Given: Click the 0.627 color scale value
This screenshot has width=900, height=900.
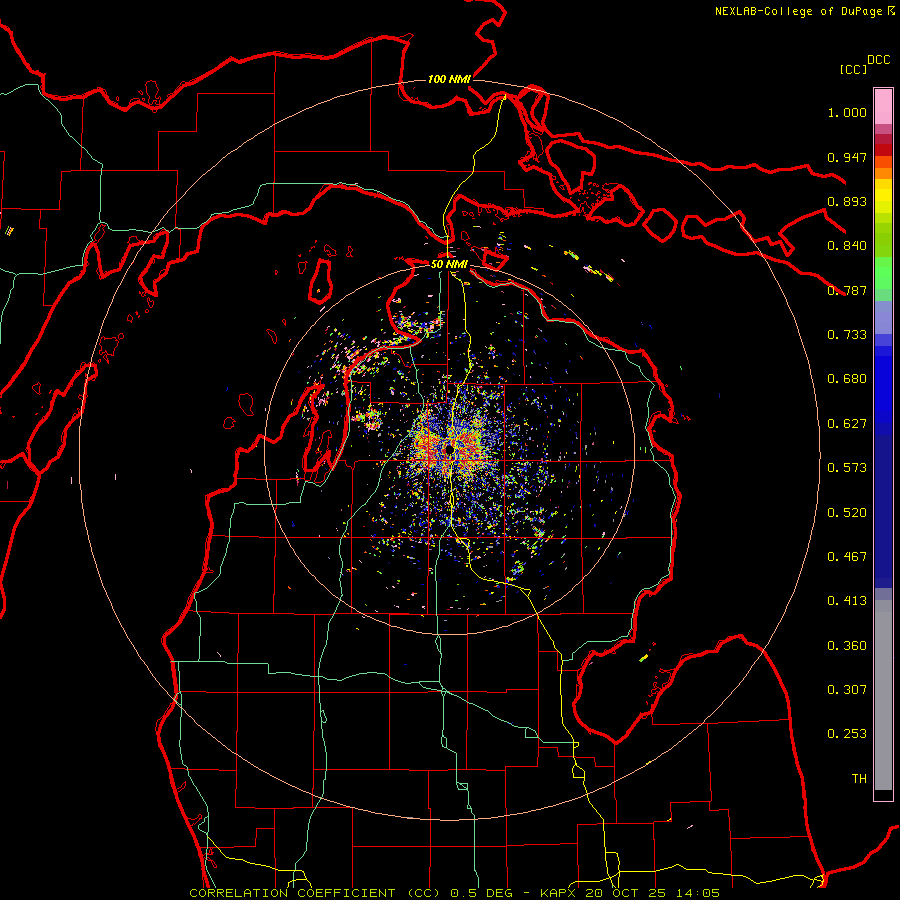Looking at the screenshot, I should pyautogui.click(x=847, y=424).
